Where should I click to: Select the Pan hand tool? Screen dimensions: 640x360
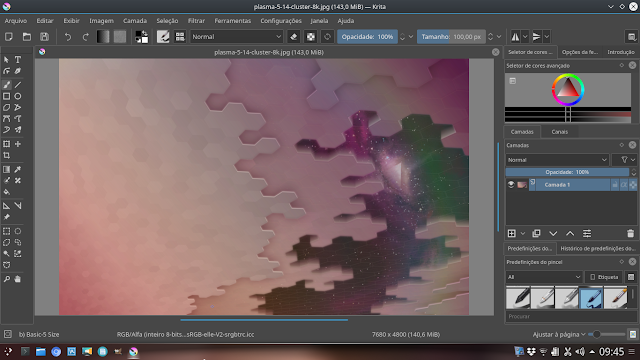click(x=18, y=279)
